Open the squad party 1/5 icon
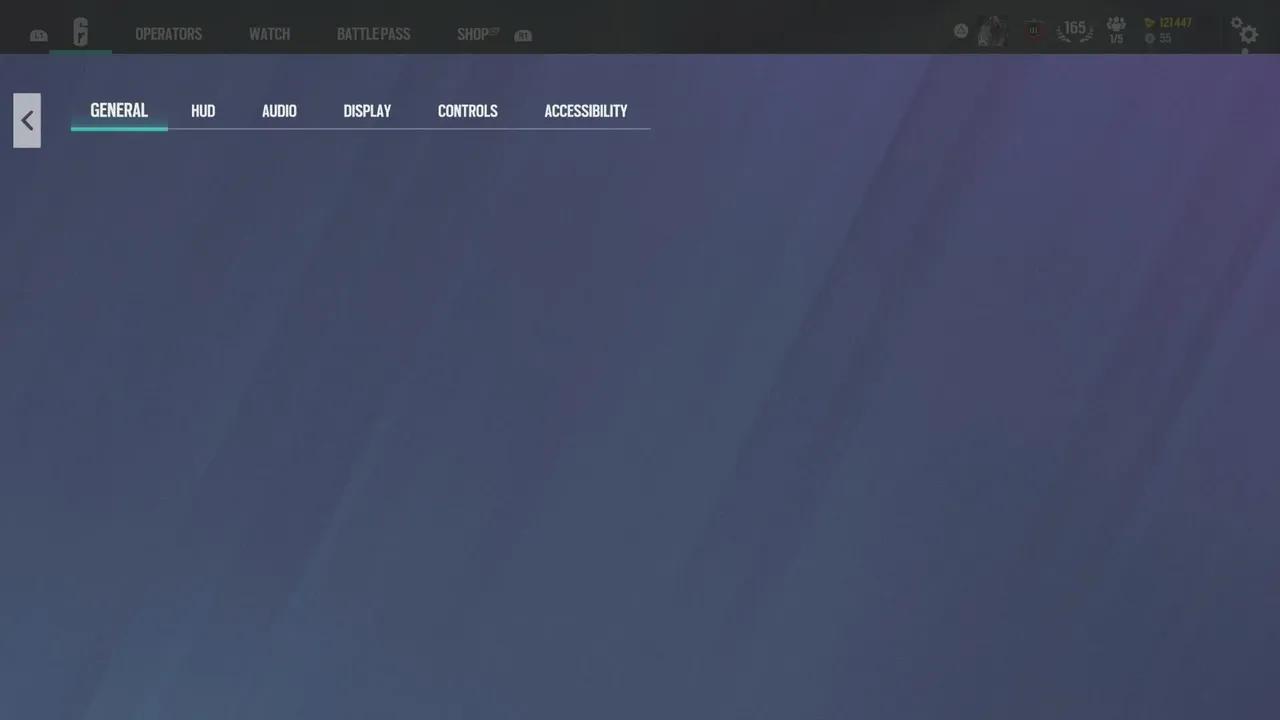The width and height of the screenshot is (1280, 720). click(x=1116, y=31)
